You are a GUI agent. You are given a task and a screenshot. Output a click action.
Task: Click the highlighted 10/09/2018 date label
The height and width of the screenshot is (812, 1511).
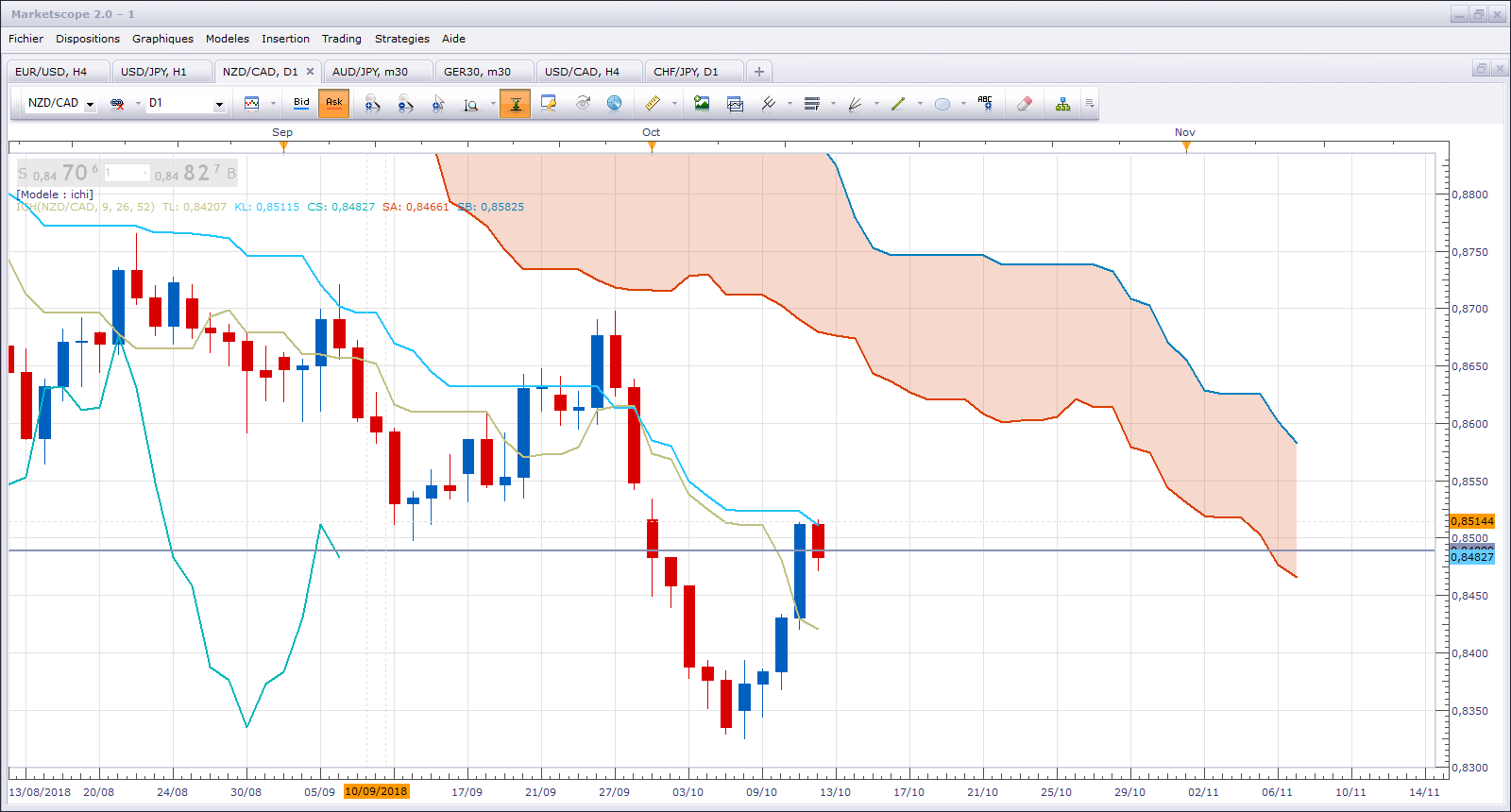tap(376, 791)
